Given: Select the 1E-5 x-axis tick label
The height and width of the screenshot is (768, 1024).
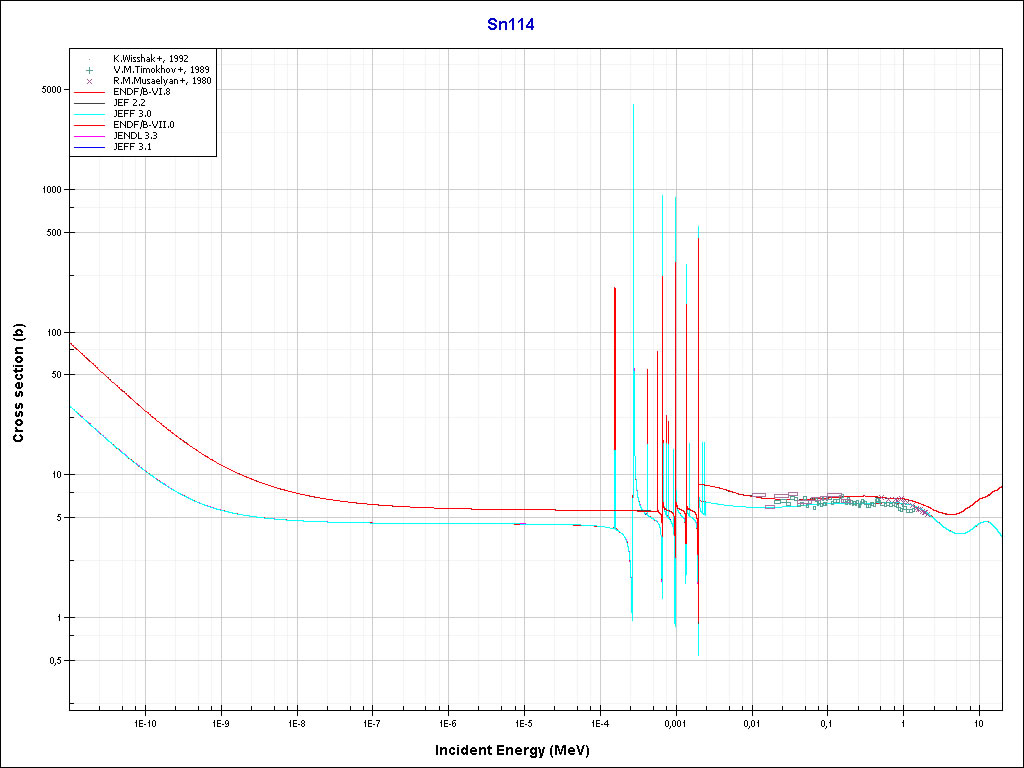Looking at the screenshot, I should coord(523,722).
